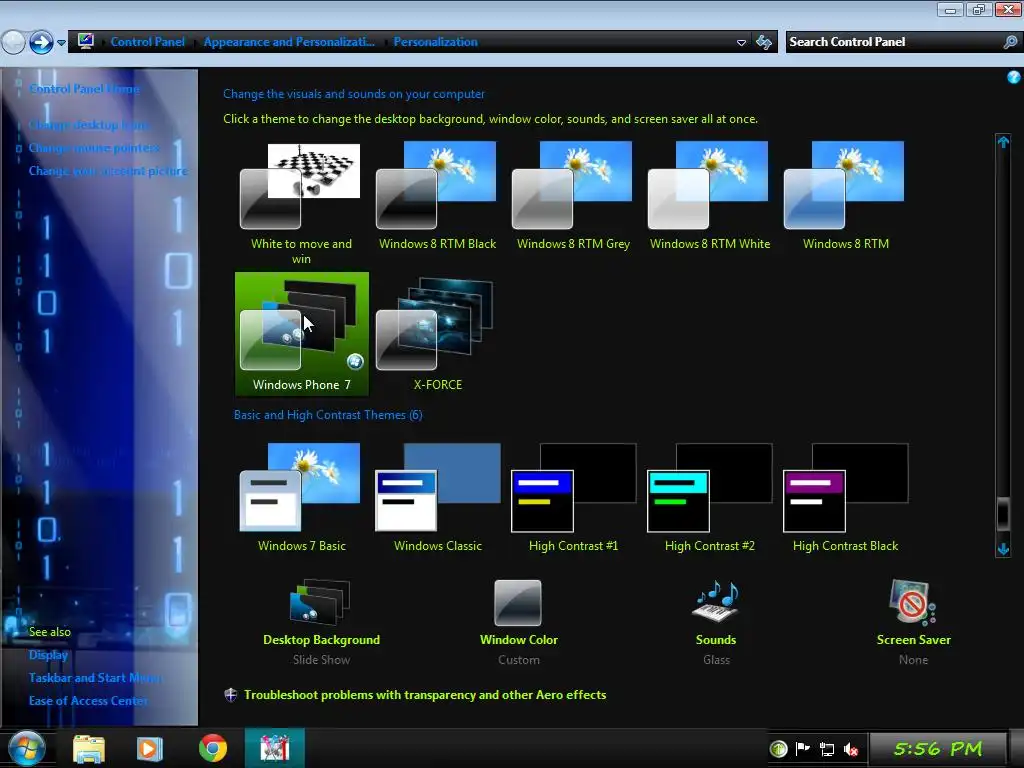Open the Display link under See also
Image resolution: width=1024 pixels, height=768 pixels.
48,654
